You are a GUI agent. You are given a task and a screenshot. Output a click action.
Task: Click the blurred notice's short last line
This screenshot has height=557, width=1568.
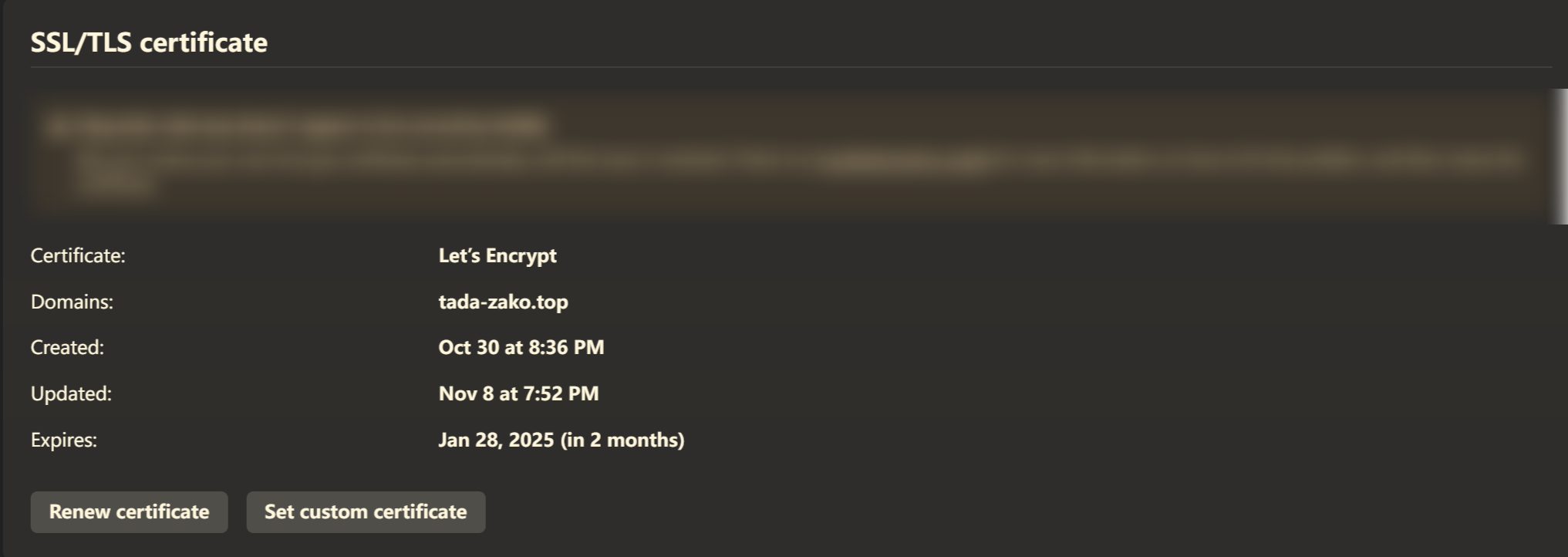pyautogui.click(x=116, y=187)
